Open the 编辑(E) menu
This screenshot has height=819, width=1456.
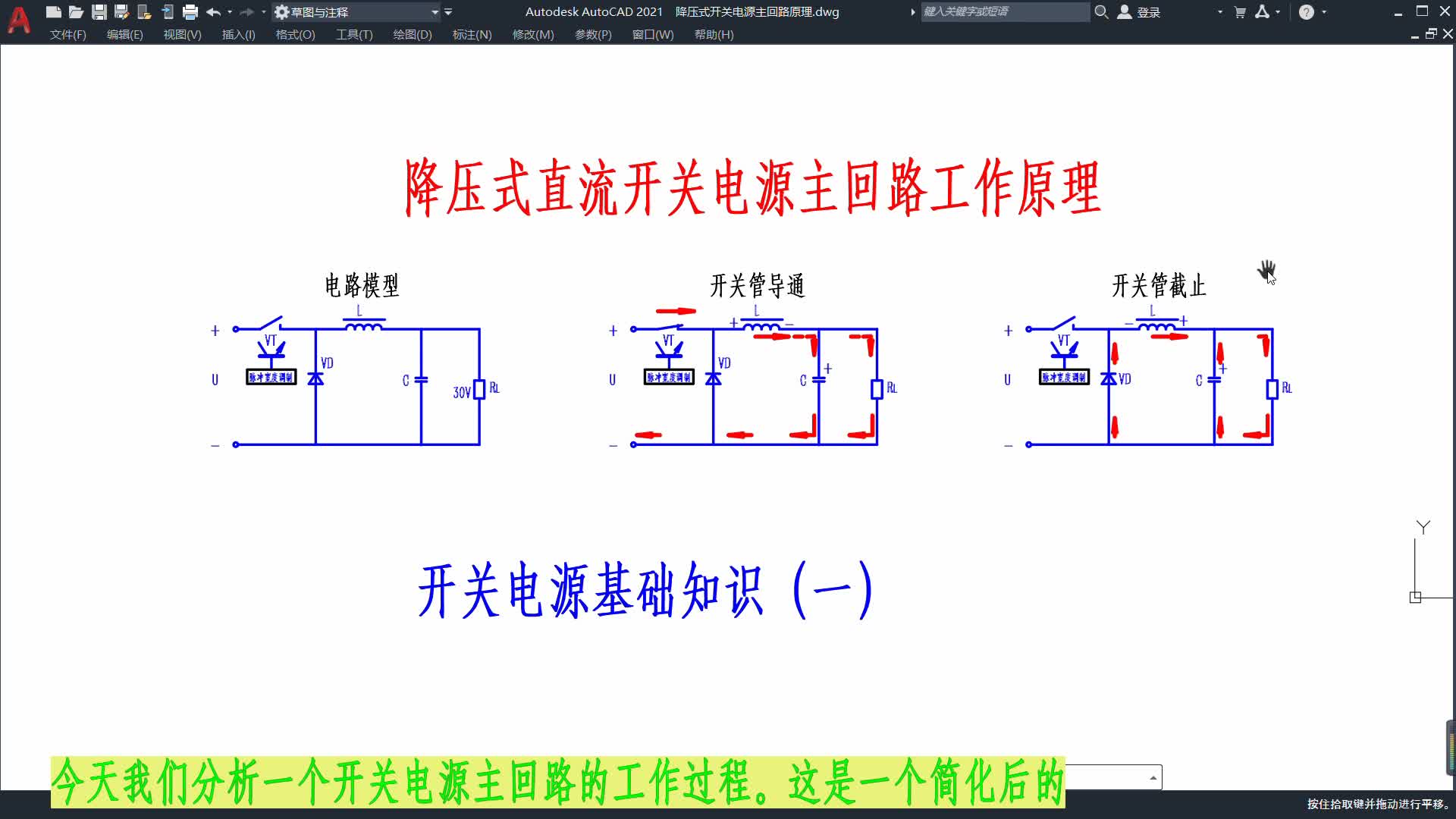[124, 35]
